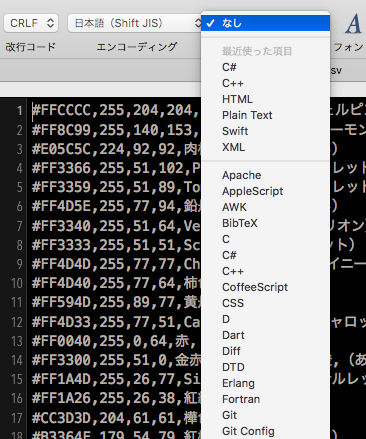
Task: Click line 15 text #FF1A4D,255,26,77
Action: (104, 379)
